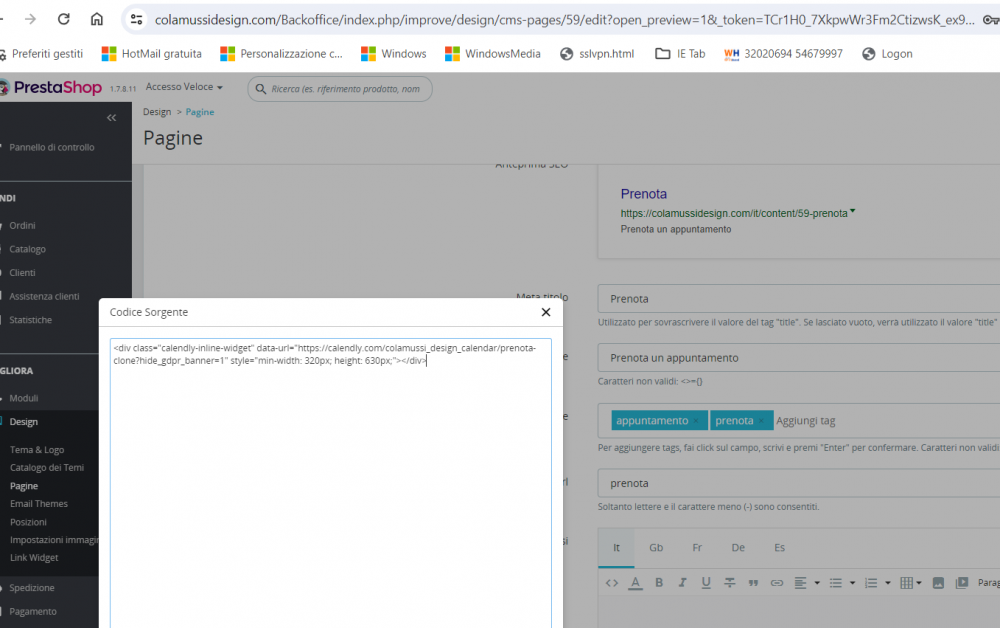The width and height of the screenshot is (1000, 628).
Task: Open source code editor button
Action: 612,583
